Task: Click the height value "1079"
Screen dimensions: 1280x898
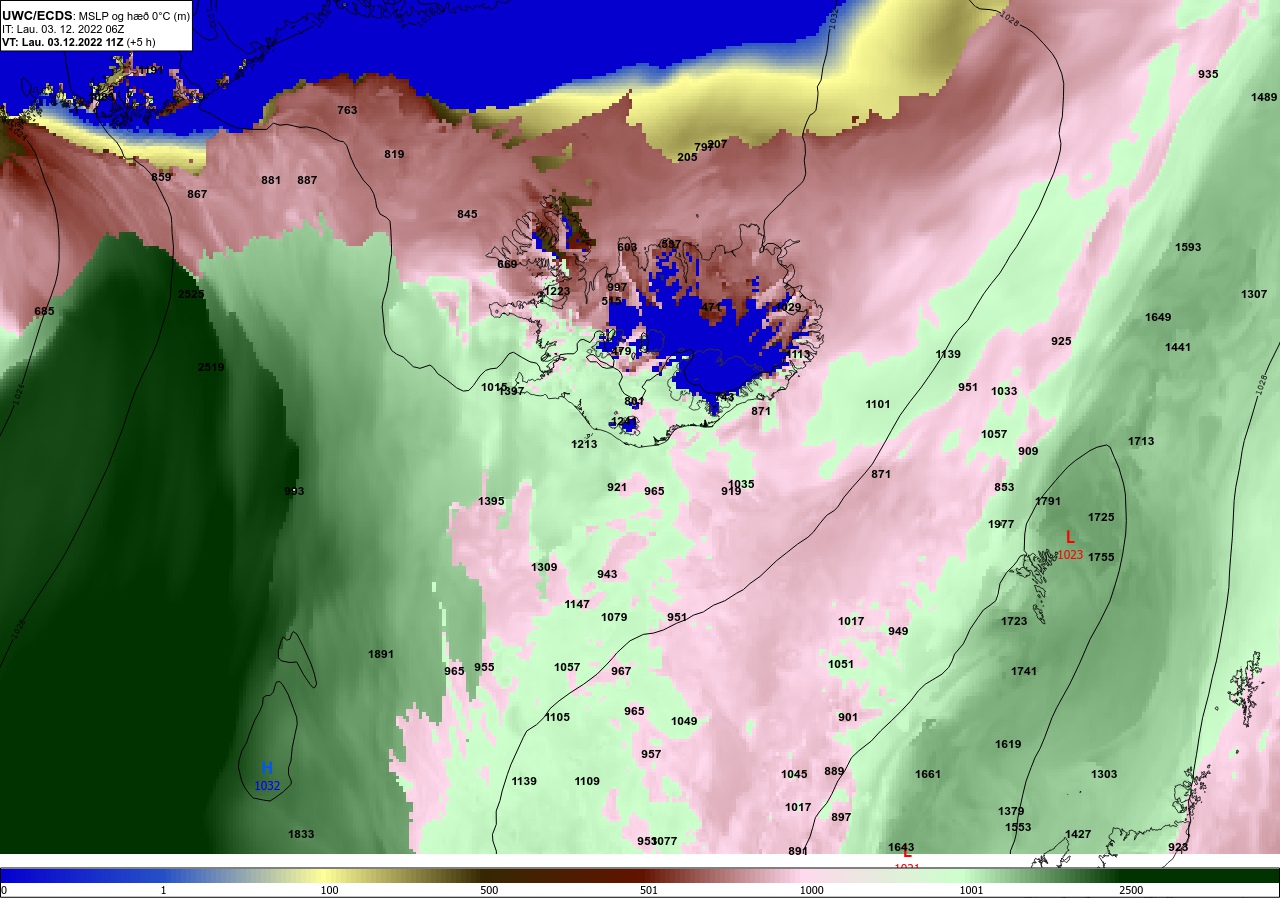Action: 614,617
